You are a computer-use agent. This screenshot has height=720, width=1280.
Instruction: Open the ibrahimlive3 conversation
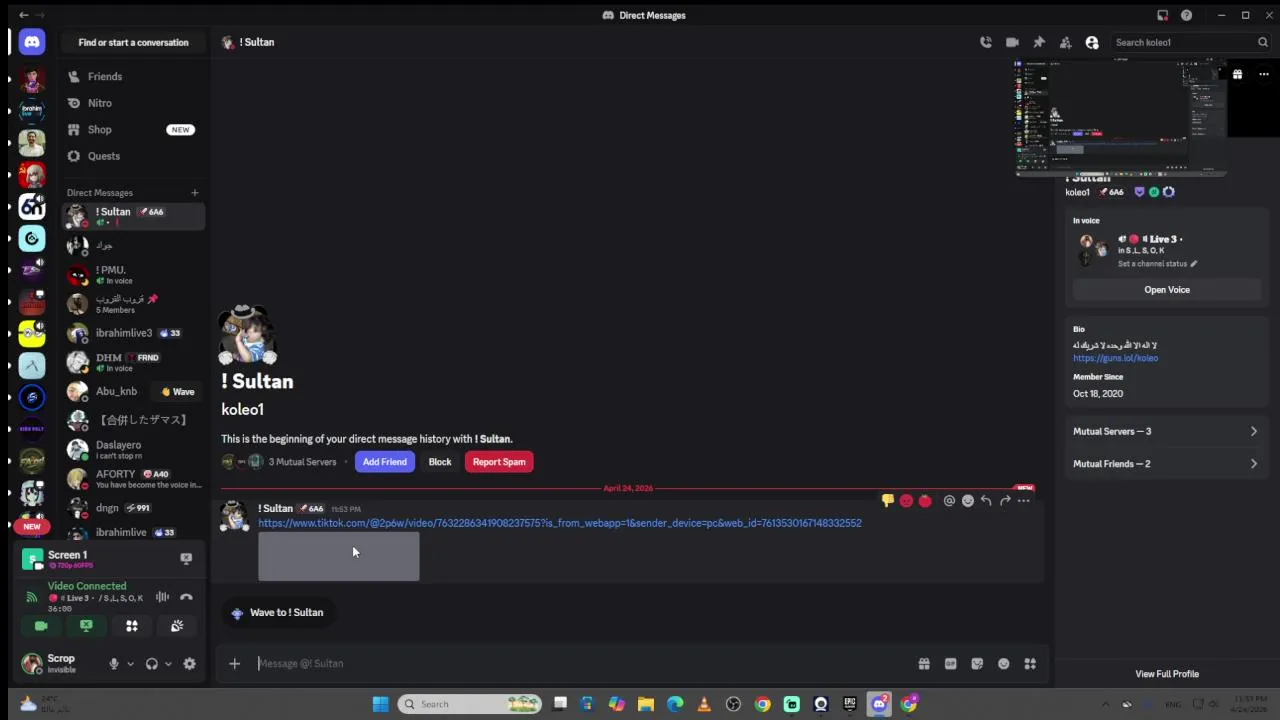point(133,333)
